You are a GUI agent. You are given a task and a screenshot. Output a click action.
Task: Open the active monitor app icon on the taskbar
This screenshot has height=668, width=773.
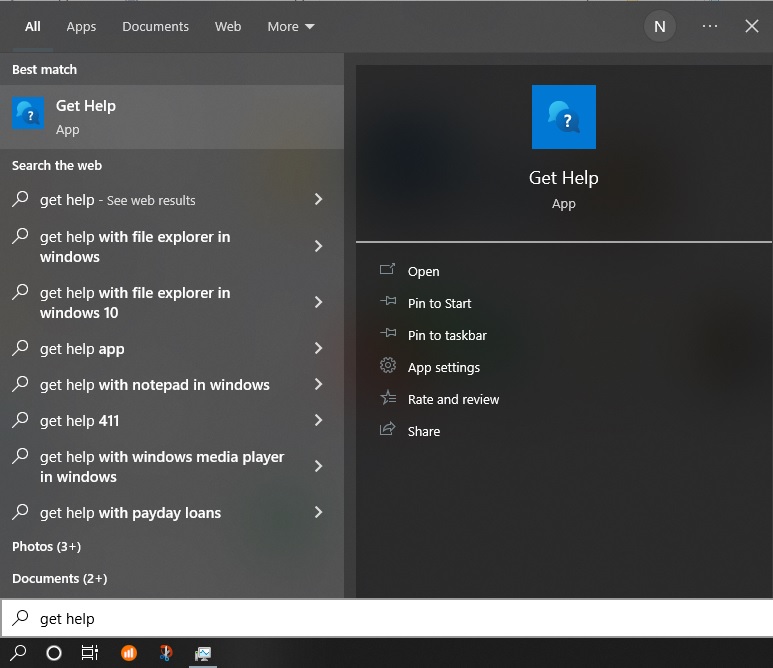pyautogui.click(x=203, y=654)
